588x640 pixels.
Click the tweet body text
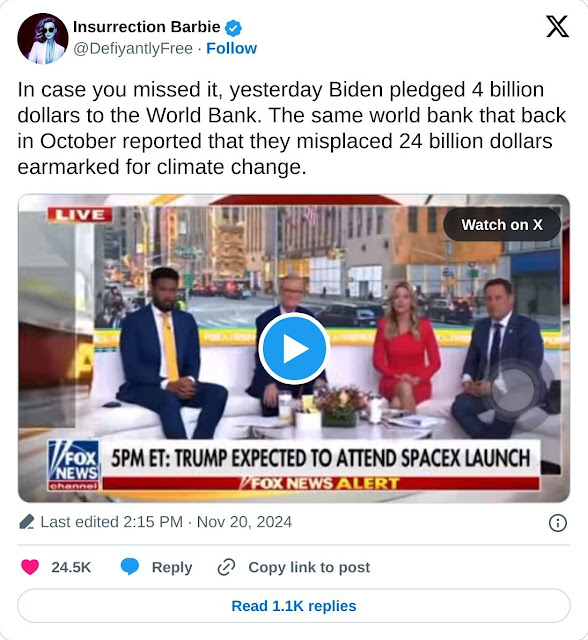(292, 128)
